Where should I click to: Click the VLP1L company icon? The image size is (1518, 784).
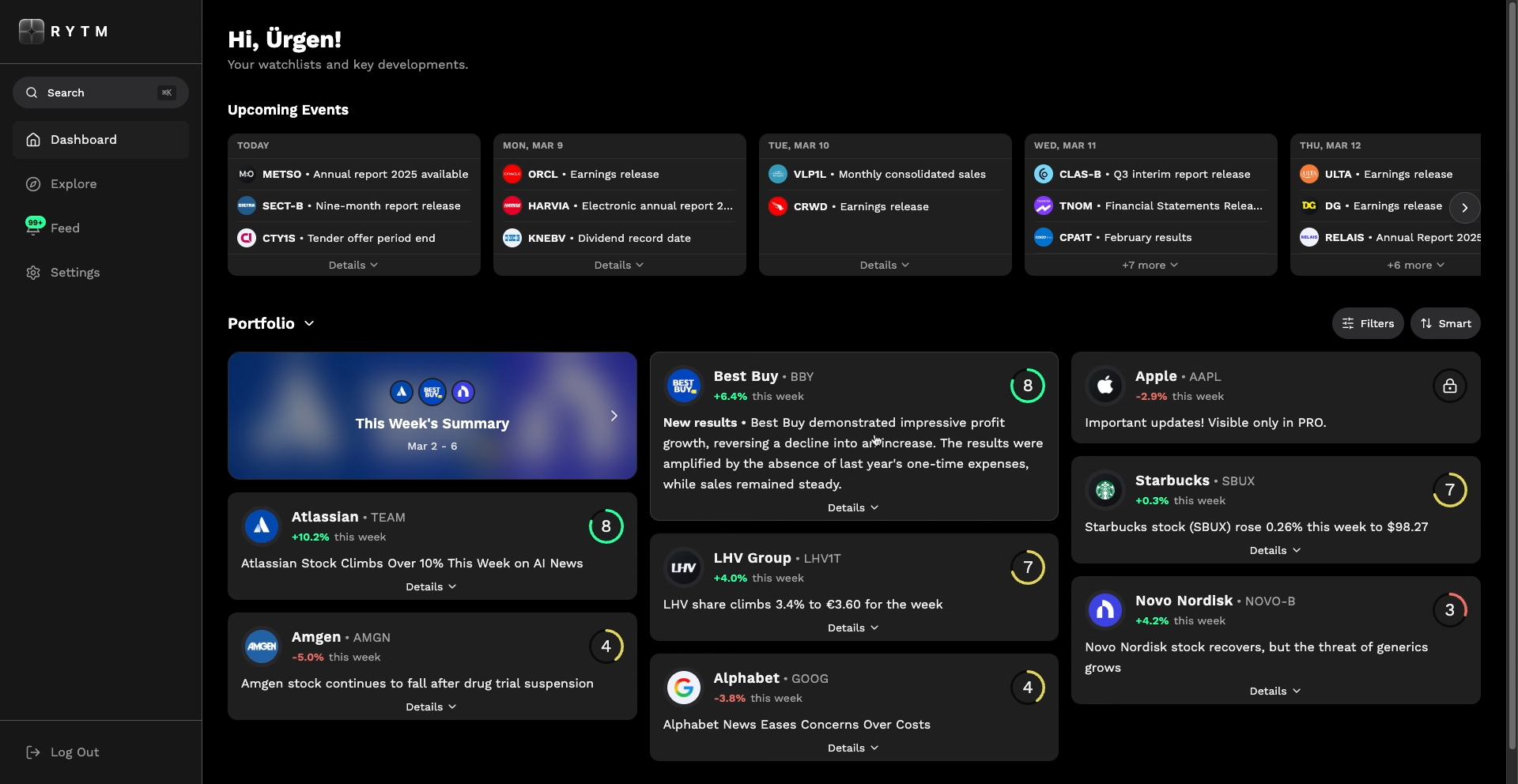click(778, 174)
